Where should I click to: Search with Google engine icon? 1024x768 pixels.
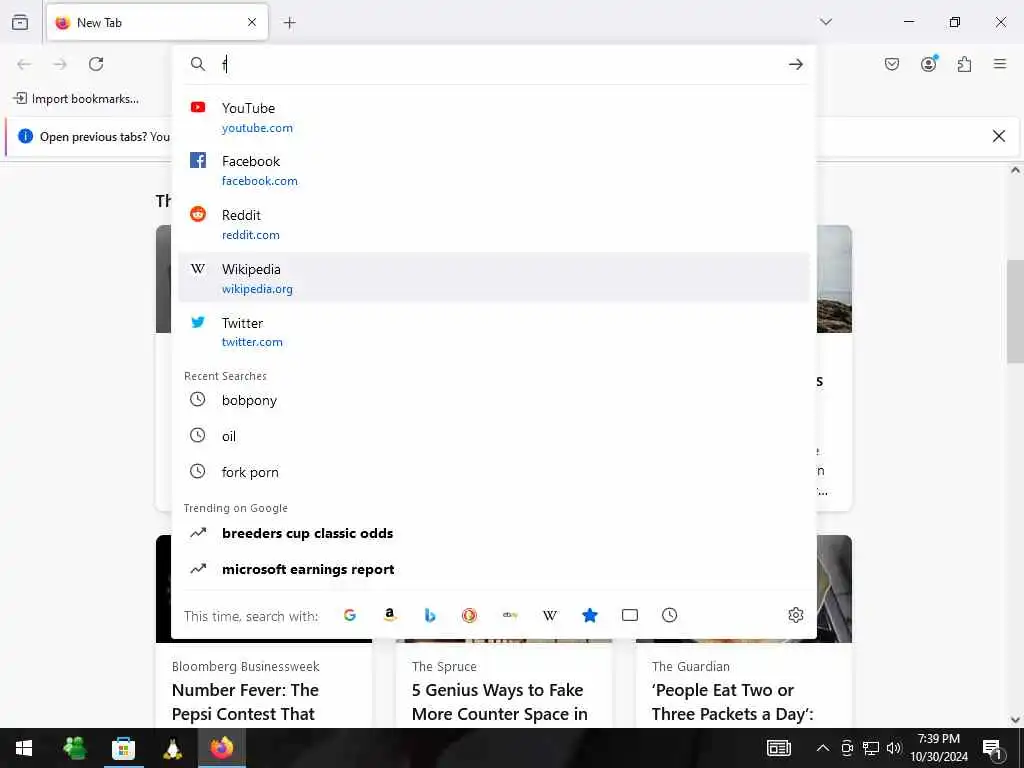[x=350, y=615]
